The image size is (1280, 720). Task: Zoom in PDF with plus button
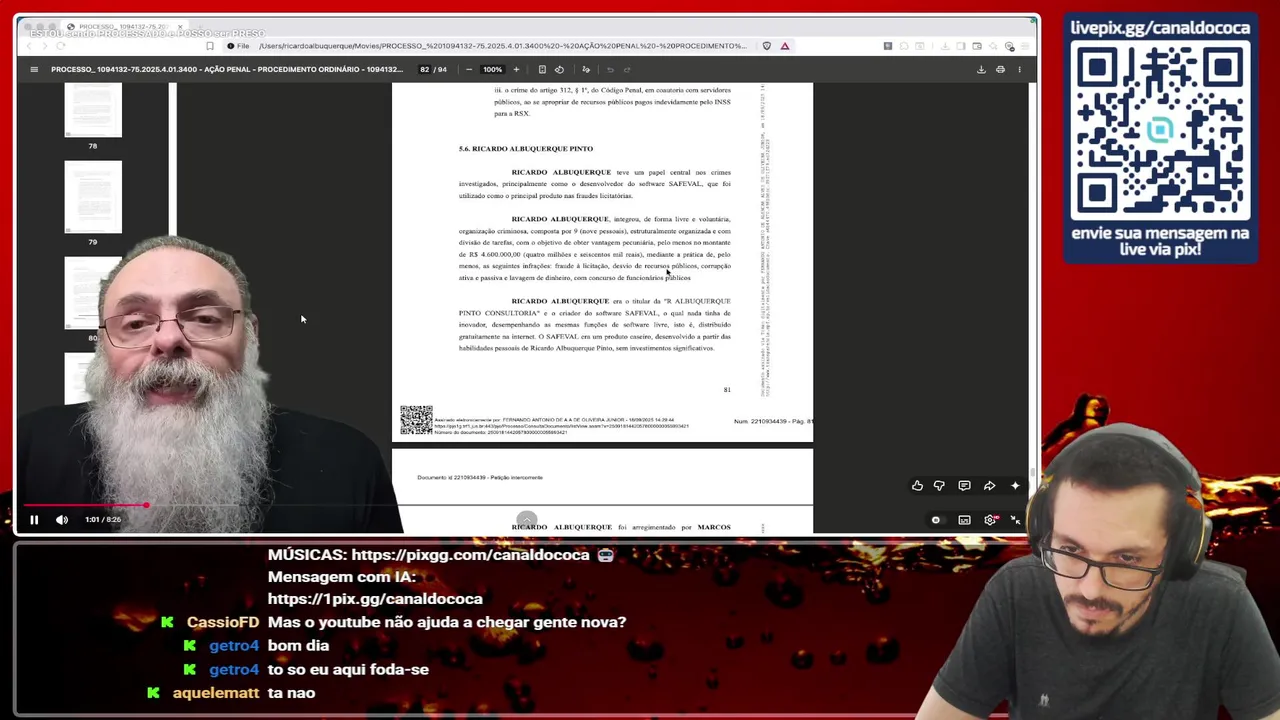516,69
